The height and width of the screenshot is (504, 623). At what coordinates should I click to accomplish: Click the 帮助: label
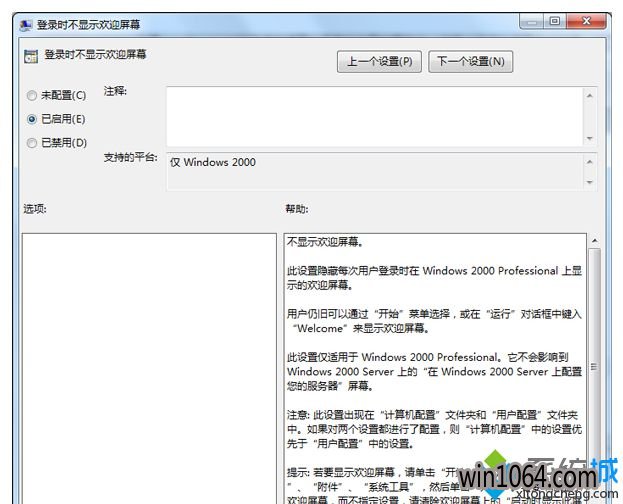click(x=297, y=209)
